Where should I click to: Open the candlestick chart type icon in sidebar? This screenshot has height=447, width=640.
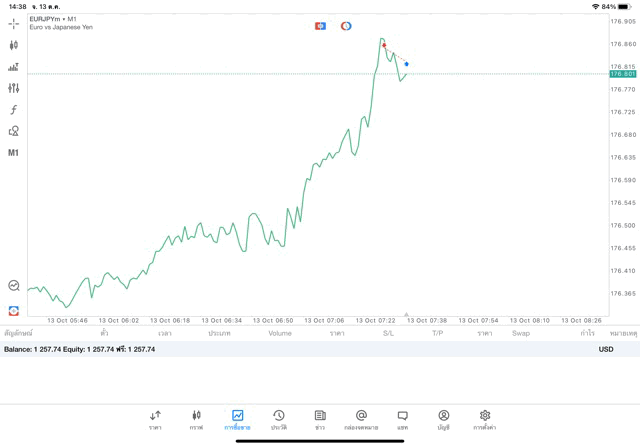tap(13, 45)
